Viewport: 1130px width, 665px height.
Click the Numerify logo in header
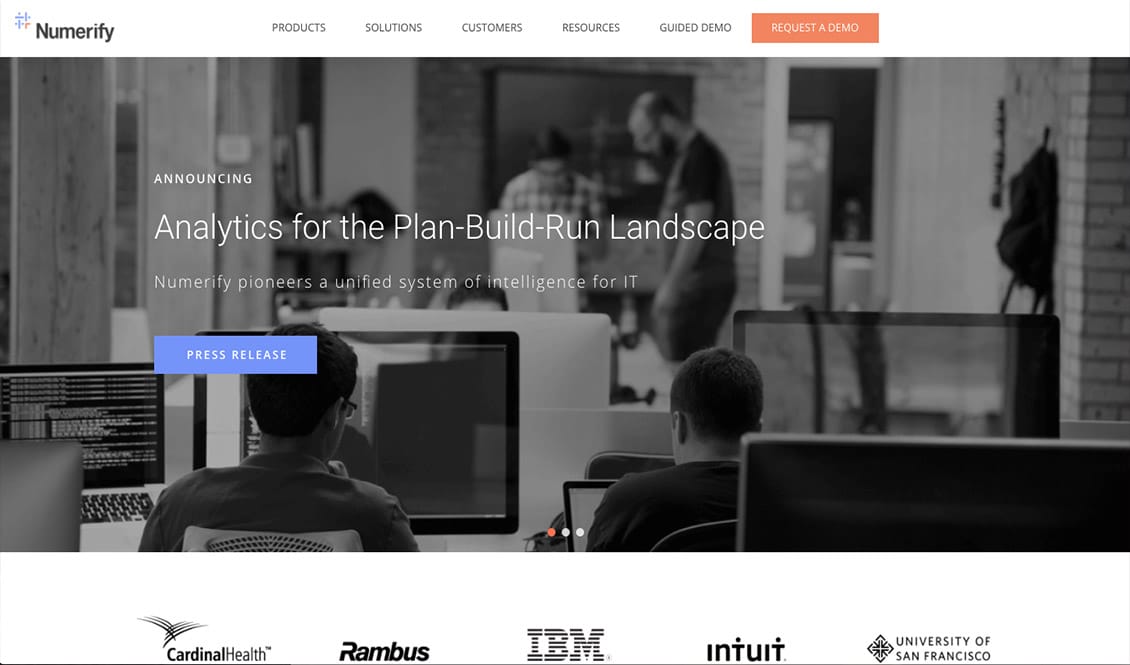(x=65, y=28)
